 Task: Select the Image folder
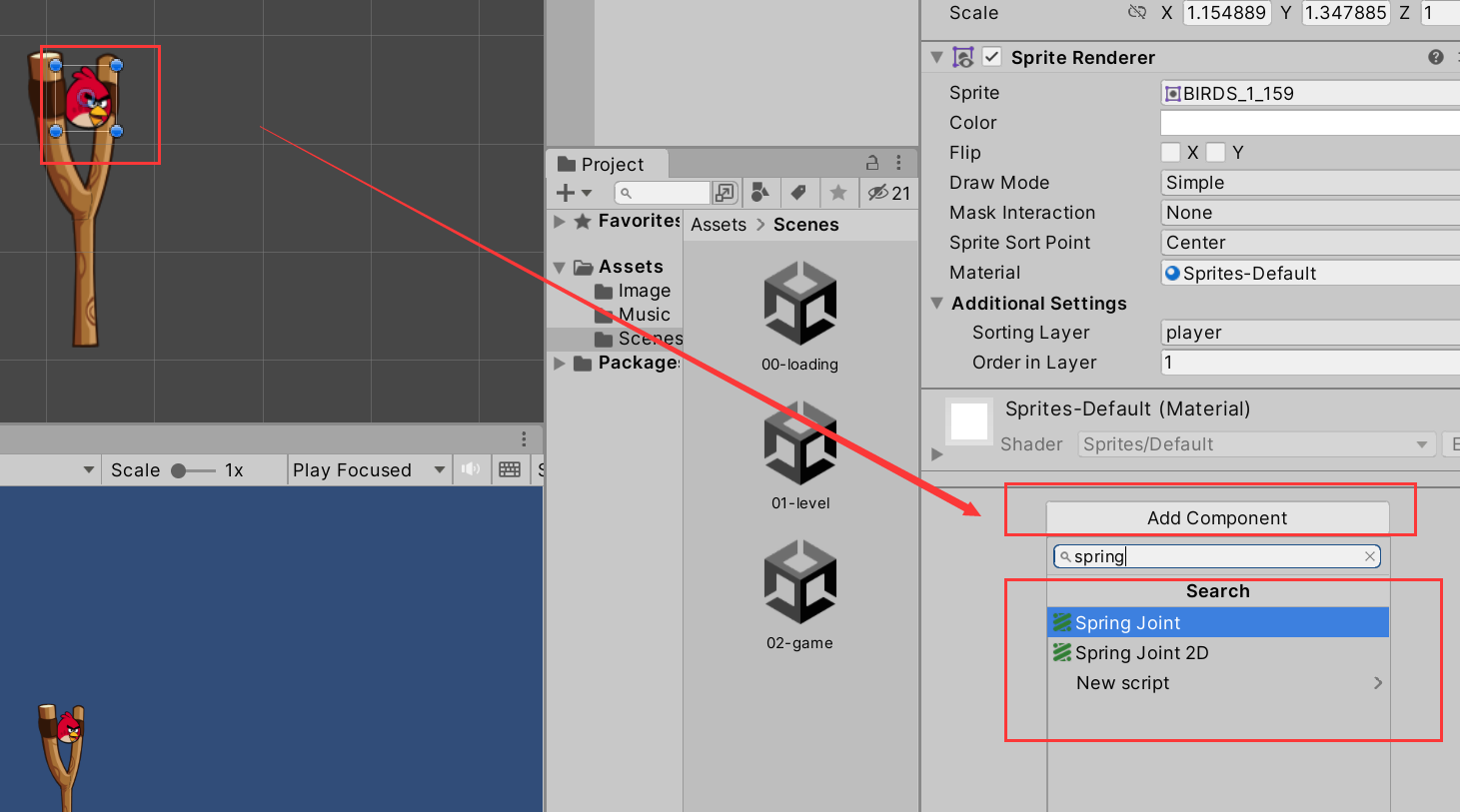(x=633, y=291)
